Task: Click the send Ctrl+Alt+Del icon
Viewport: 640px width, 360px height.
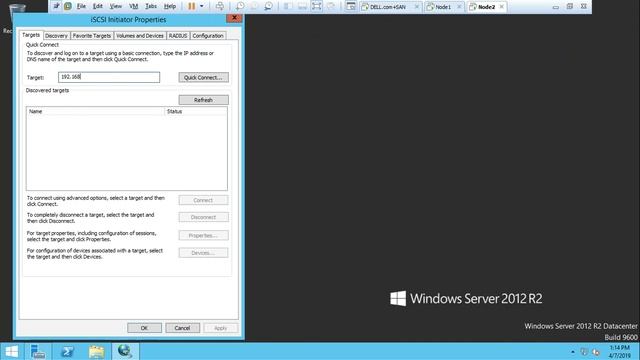Action: click(x=220, y=6)
